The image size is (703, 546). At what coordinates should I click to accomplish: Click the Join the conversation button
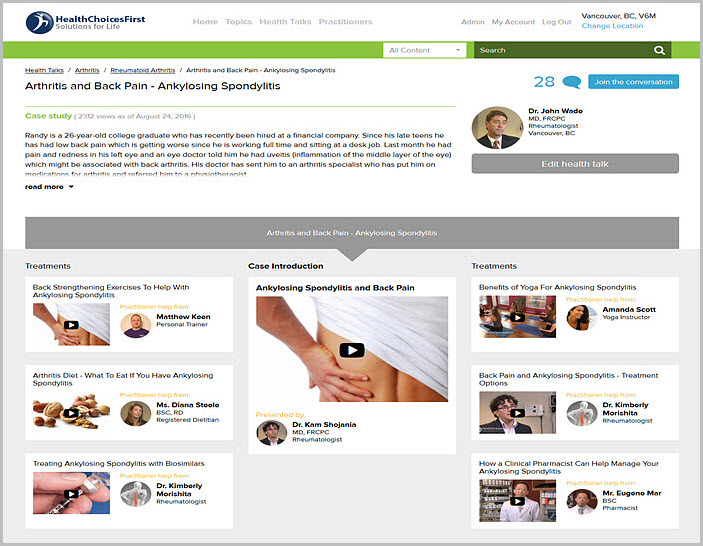tap(634, 82)
